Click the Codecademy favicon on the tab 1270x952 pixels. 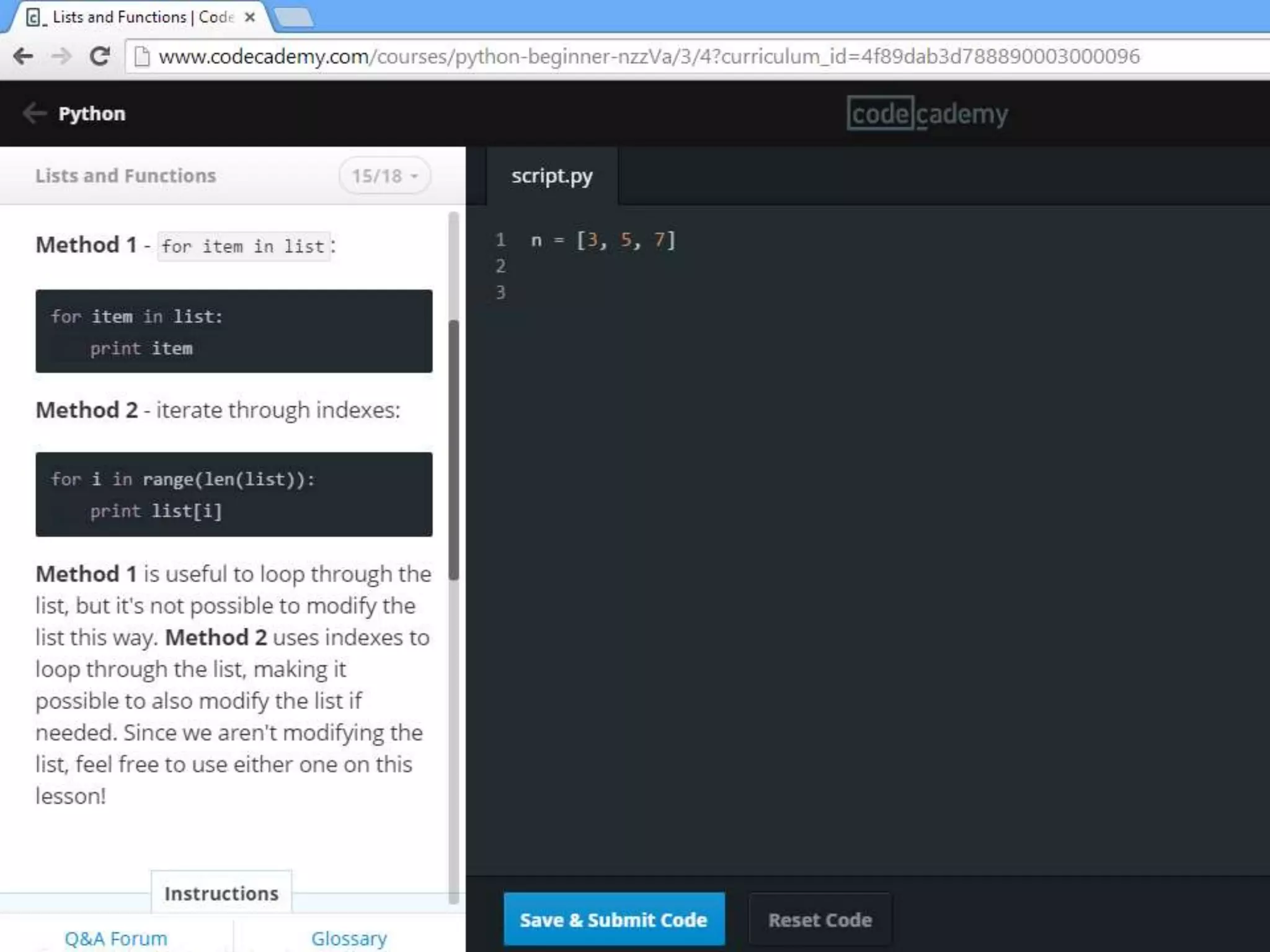pyautogui.click(x=35, y=17)
